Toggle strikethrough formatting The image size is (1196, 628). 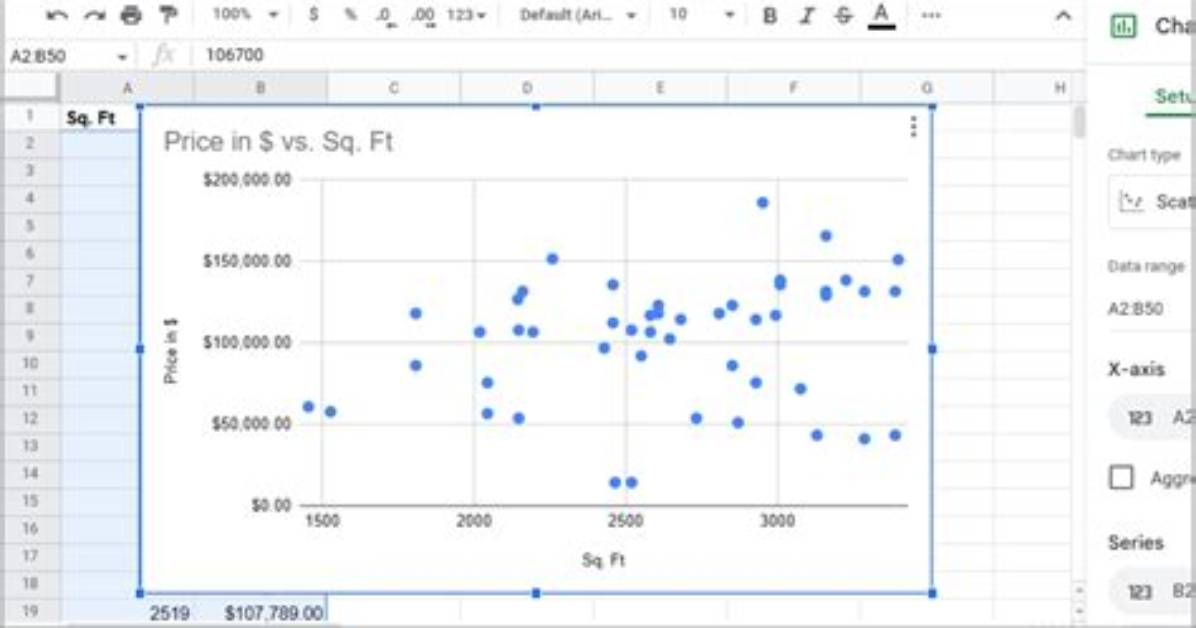843,15
